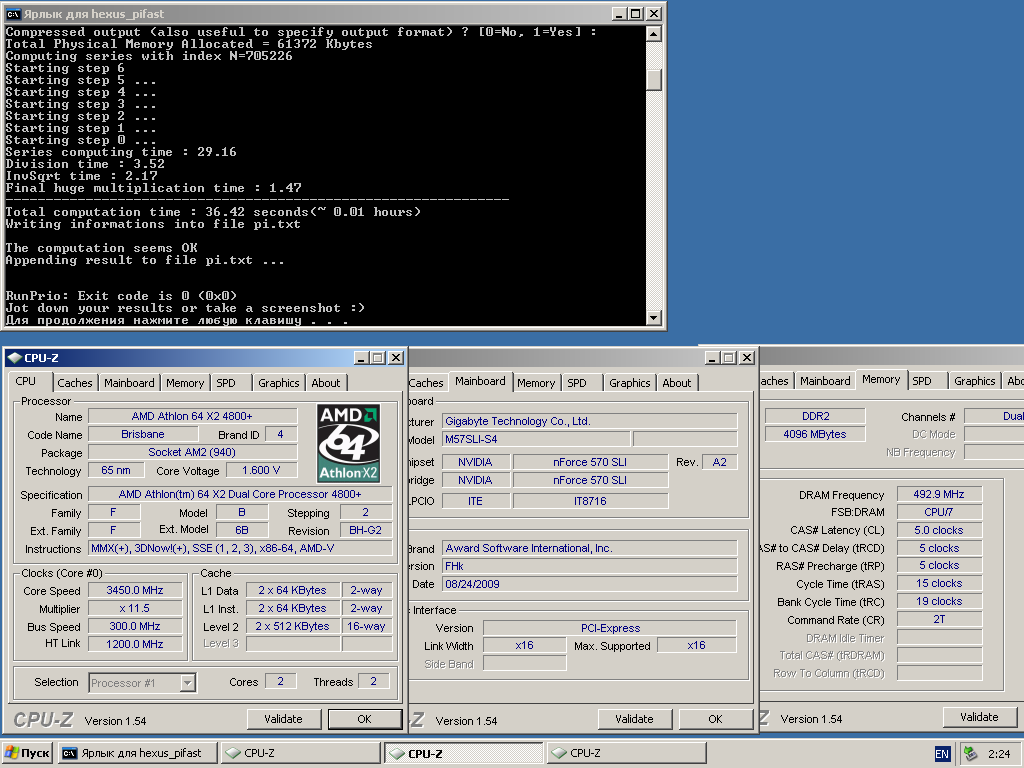Open SPD tab in right CPU-Z window
This screenshot has height=768, width=1024.
[922, 381]
